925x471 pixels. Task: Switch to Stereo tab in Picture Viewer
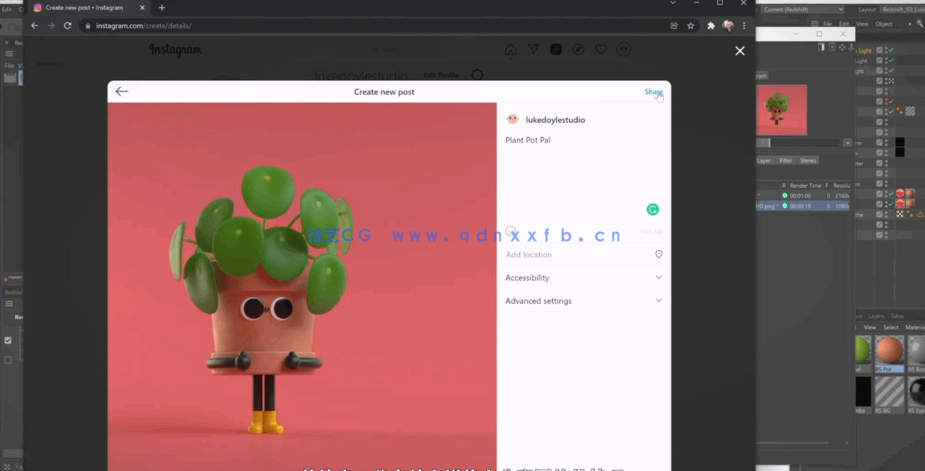[x=808, y=161]
